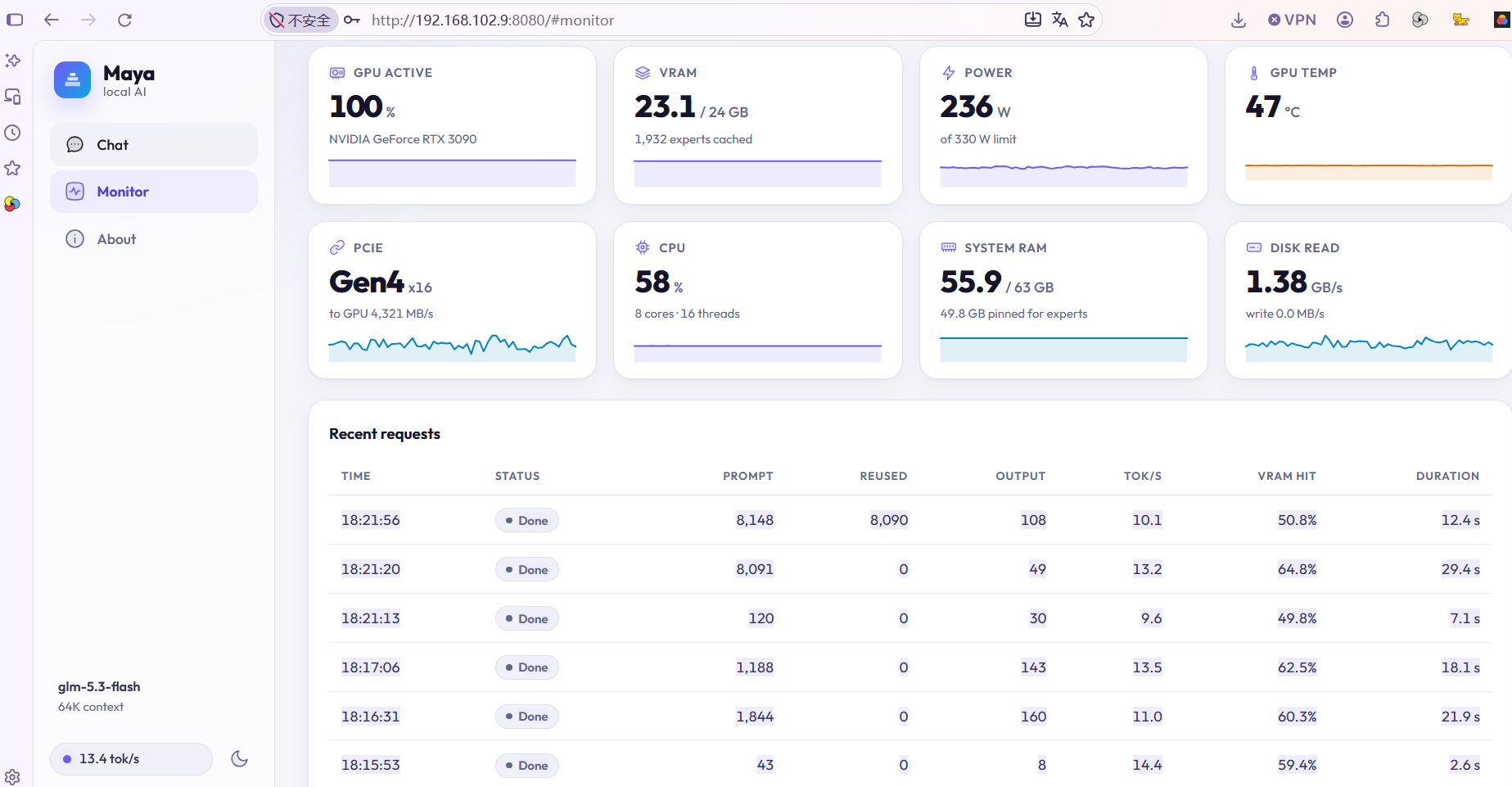Screen dimensions: 1512x787
Task: Click the install app icon in address bar
Action: (1033, 20)
